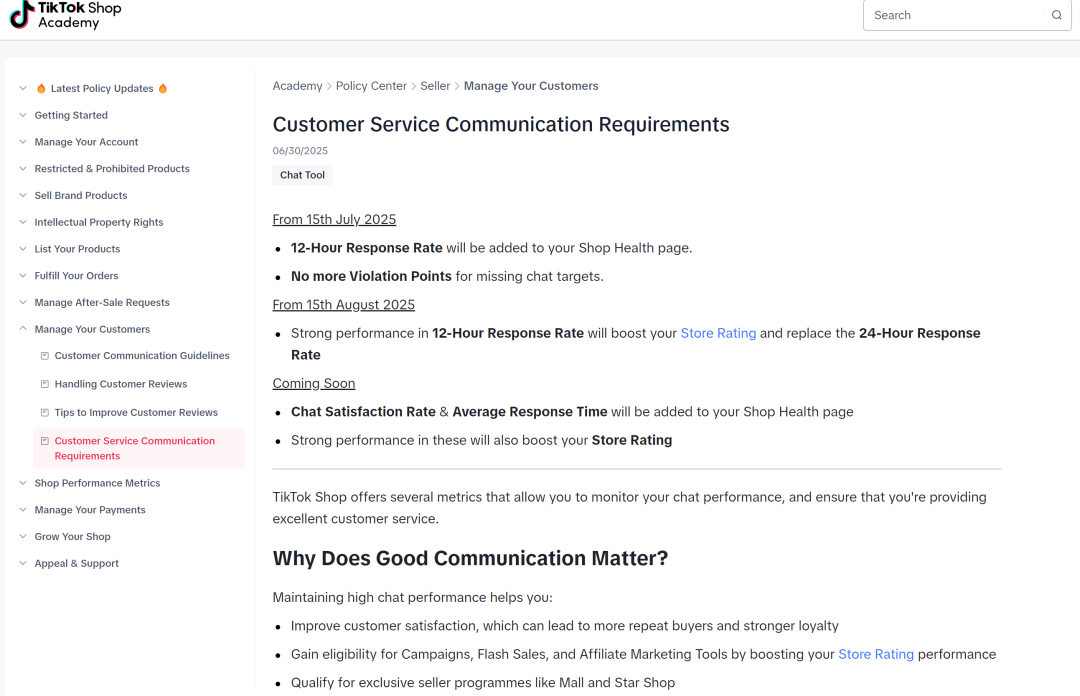1080x696 pixels.
Task: Click the document icon next to Customer Service Communication Requirements
Action: [45, 441]
